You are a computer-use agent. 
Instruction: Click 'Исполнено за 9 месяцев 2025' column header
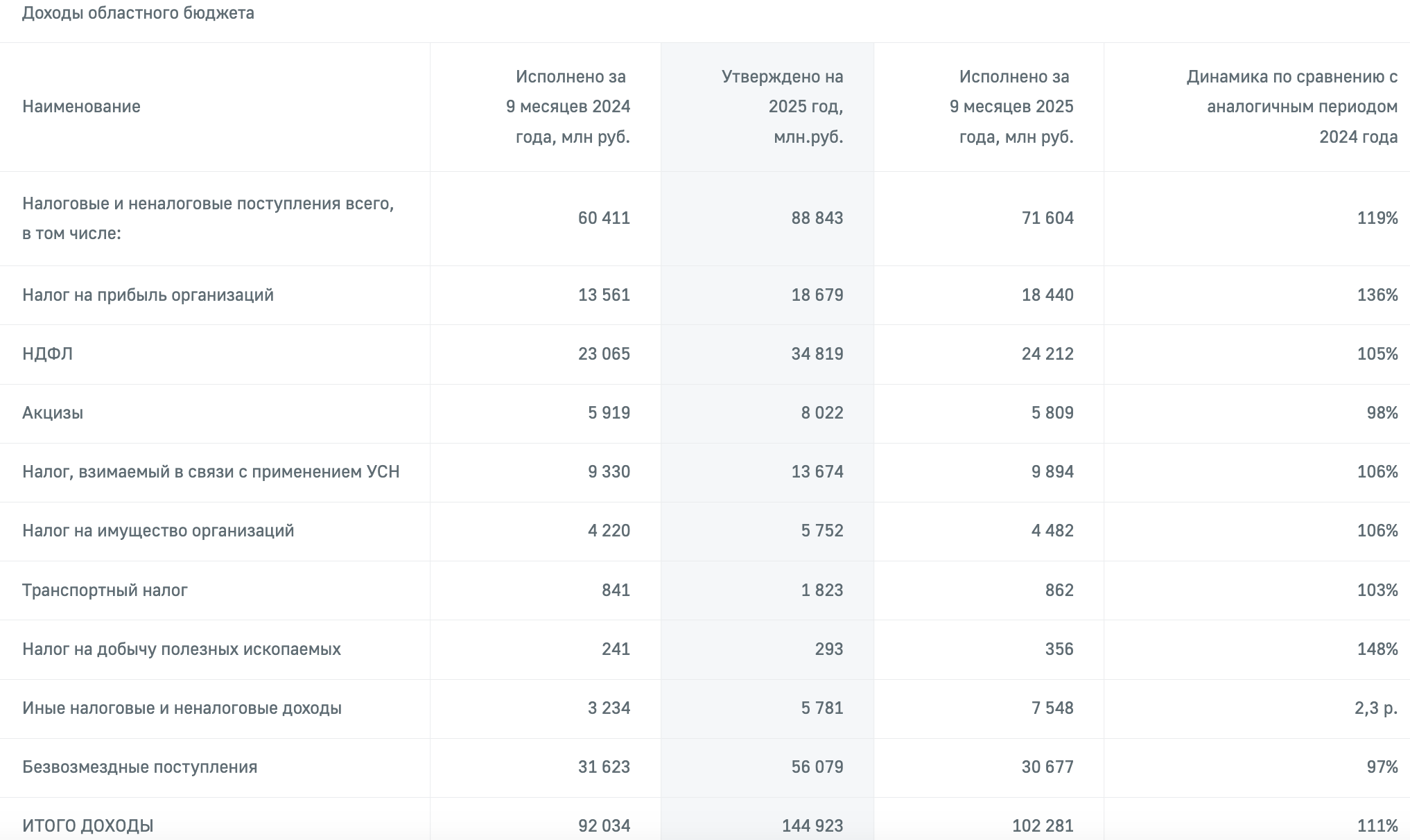pos(1012,107)
